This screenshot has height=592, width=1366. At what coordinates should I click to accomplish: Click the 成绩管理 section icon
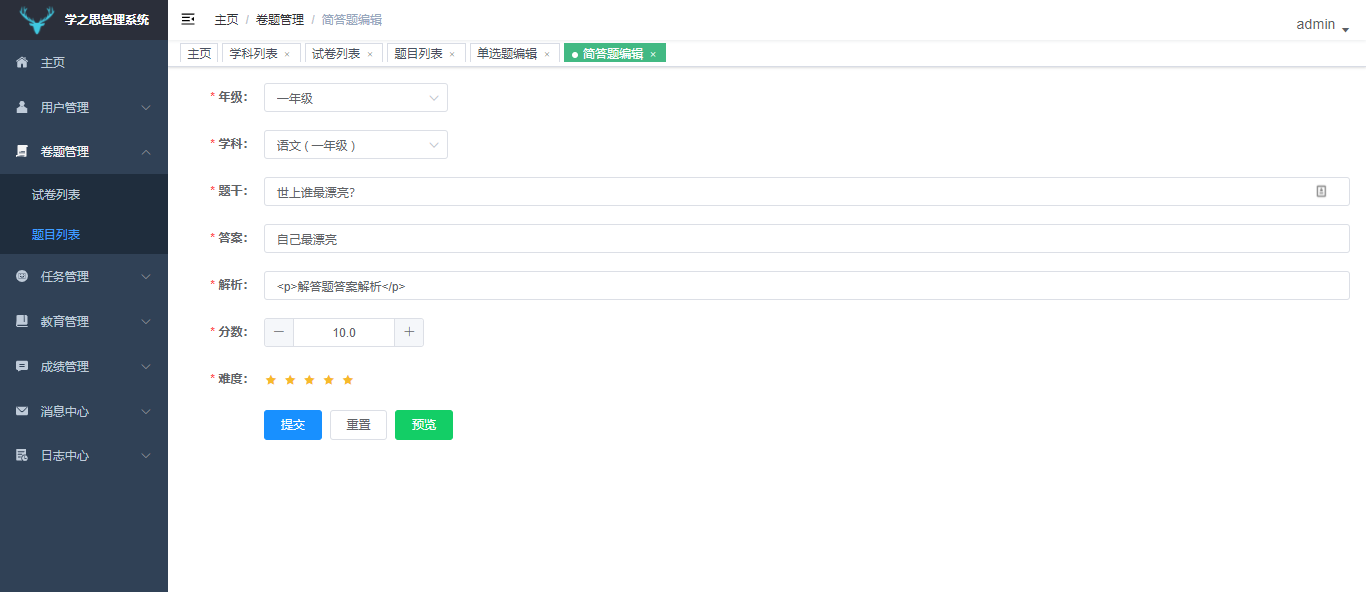coord(23,366)
